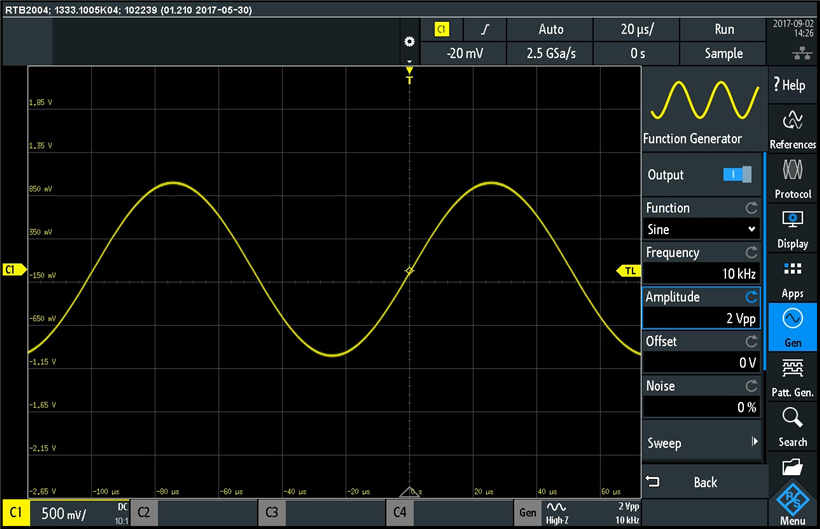820x529 pixels.
Task: Open the Patt. Gen. pattern generator
Action: coord(792,377)
